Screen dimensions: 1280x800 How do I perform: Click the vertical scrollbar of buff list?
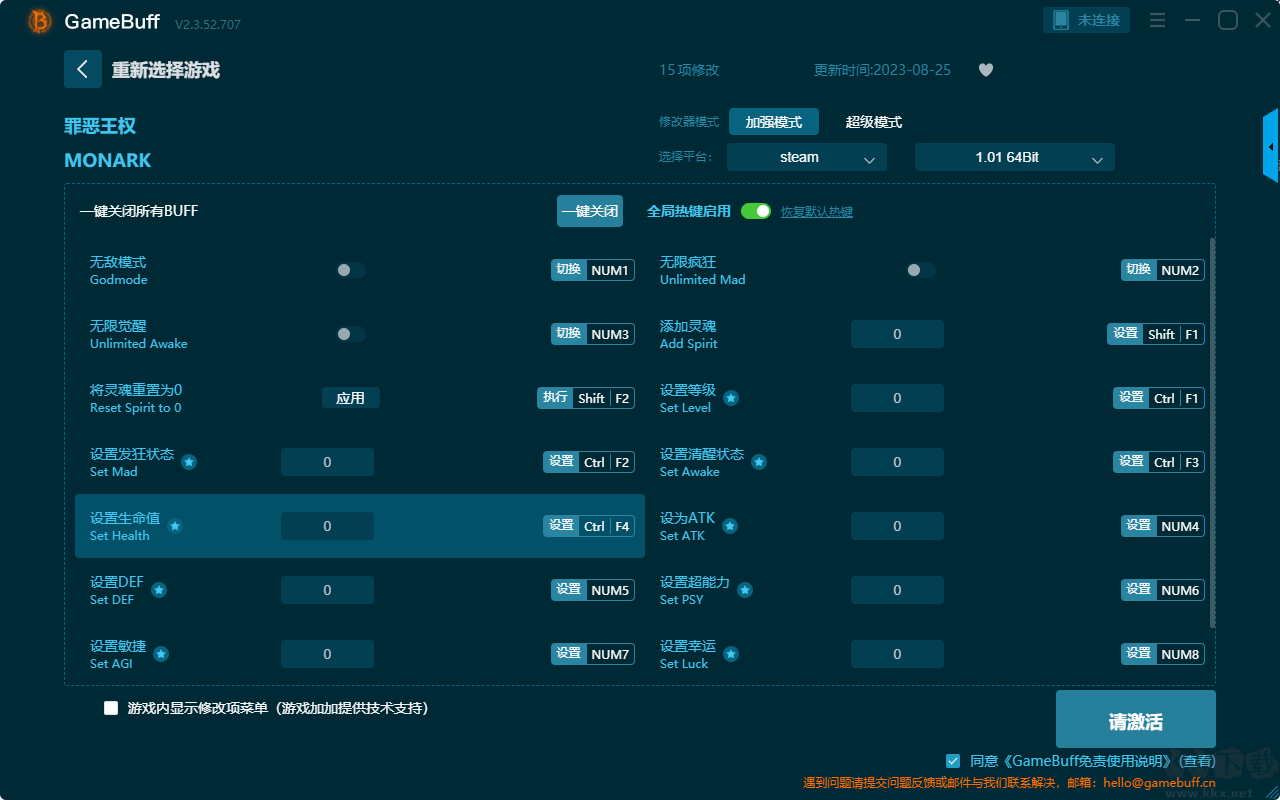[1213, 433]
